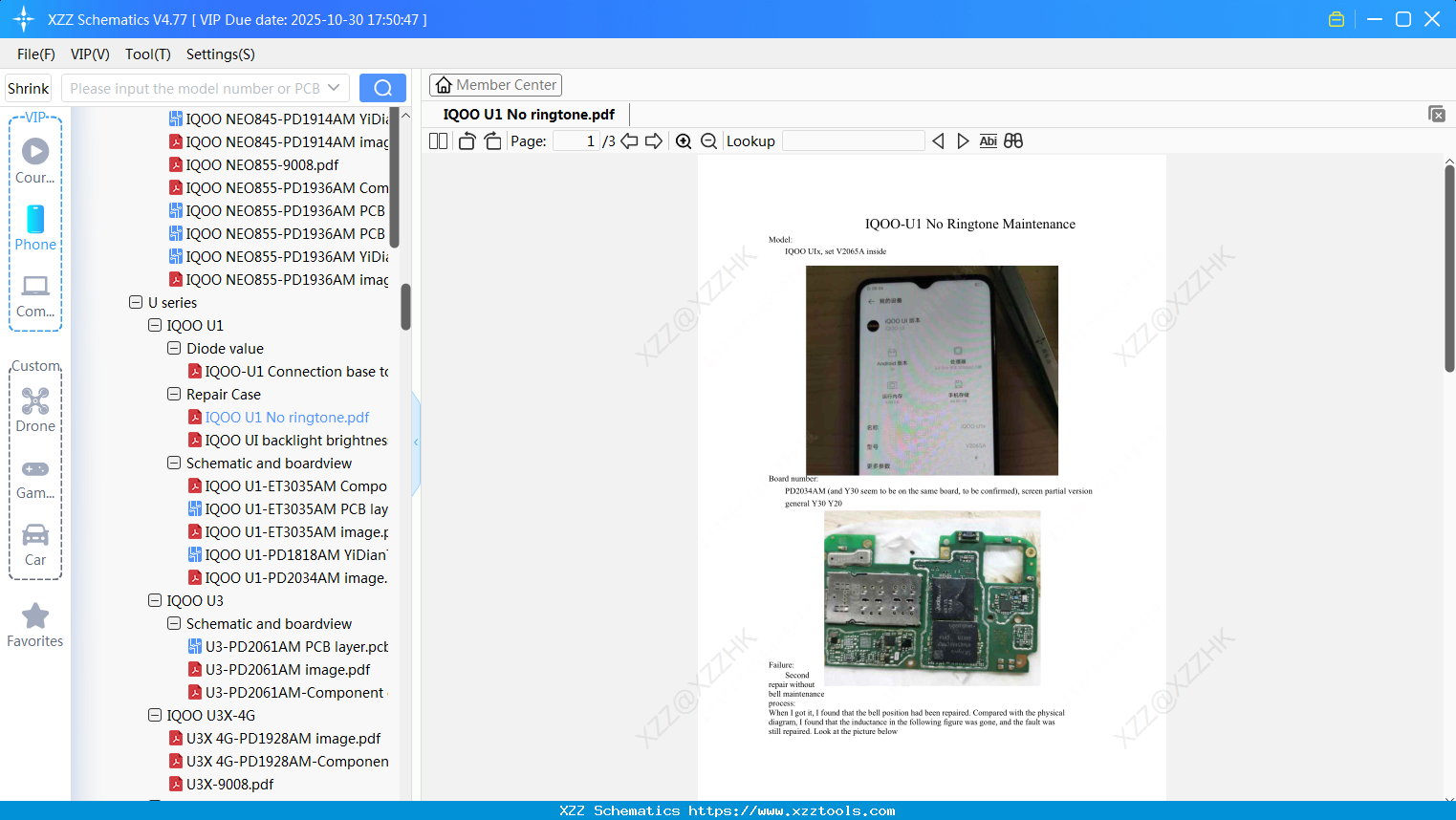Open the Member Center
Viewport: 1456px width, 820px height.
495,85
